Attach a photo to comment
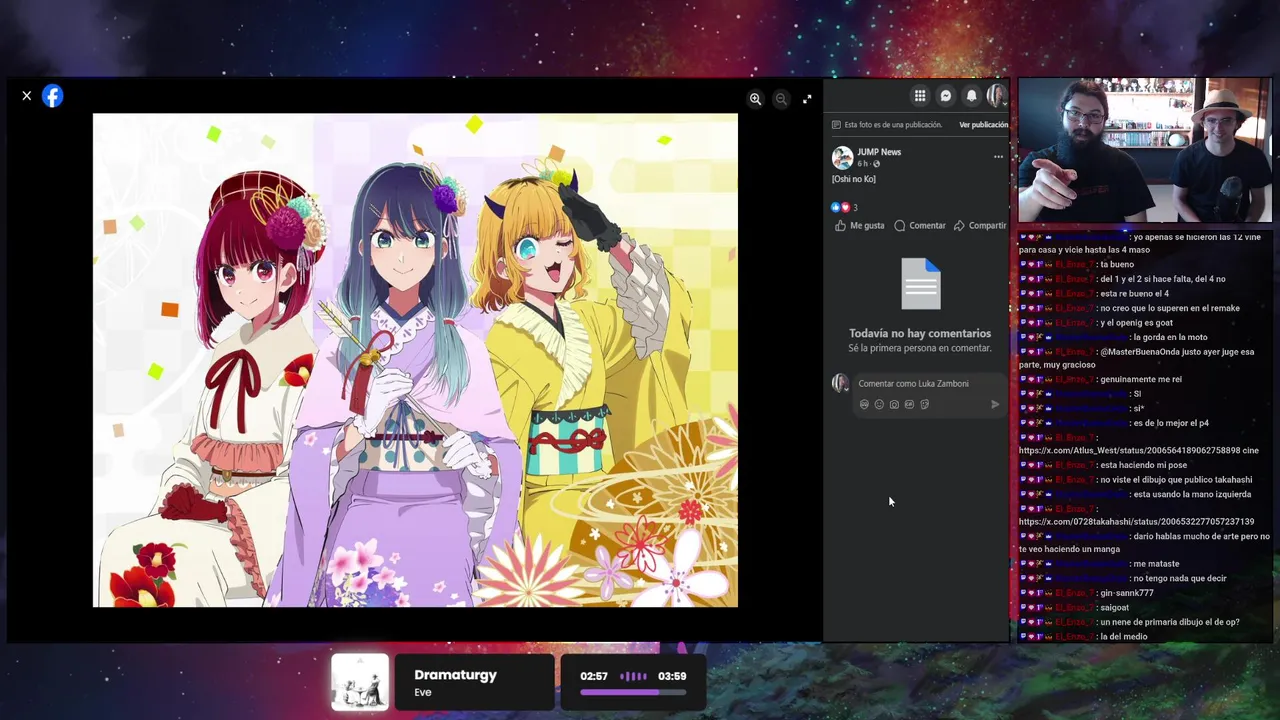 (x=894, y=405)
